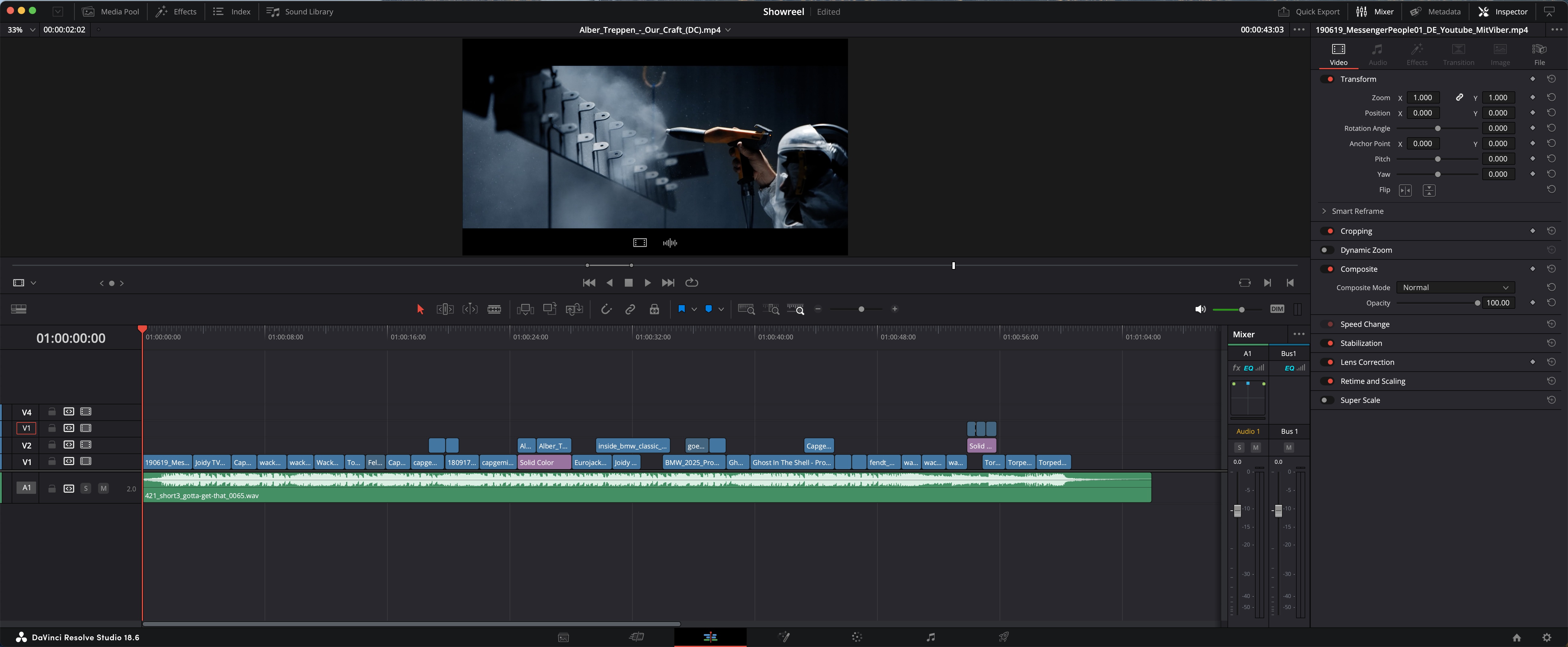Toggle Linked Selection chain icon
Viewport: 1568px width, 647px height.
point(630,309)
